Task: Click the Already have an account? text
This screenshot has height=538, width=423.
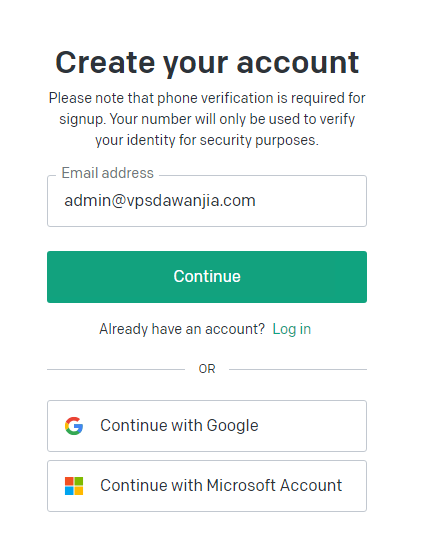Action: 182,329
